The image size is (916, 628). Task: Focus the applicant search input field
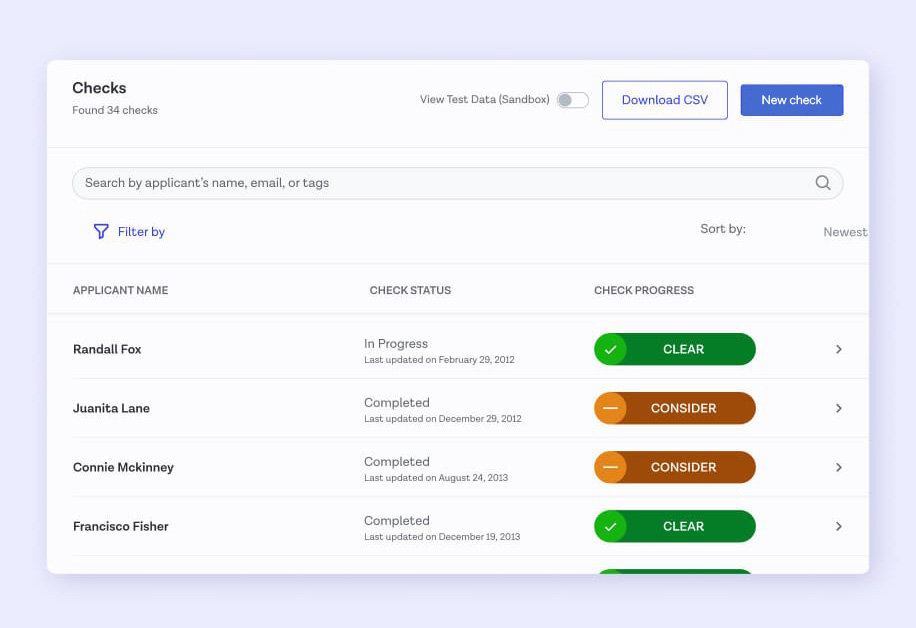tap(457, 183)
